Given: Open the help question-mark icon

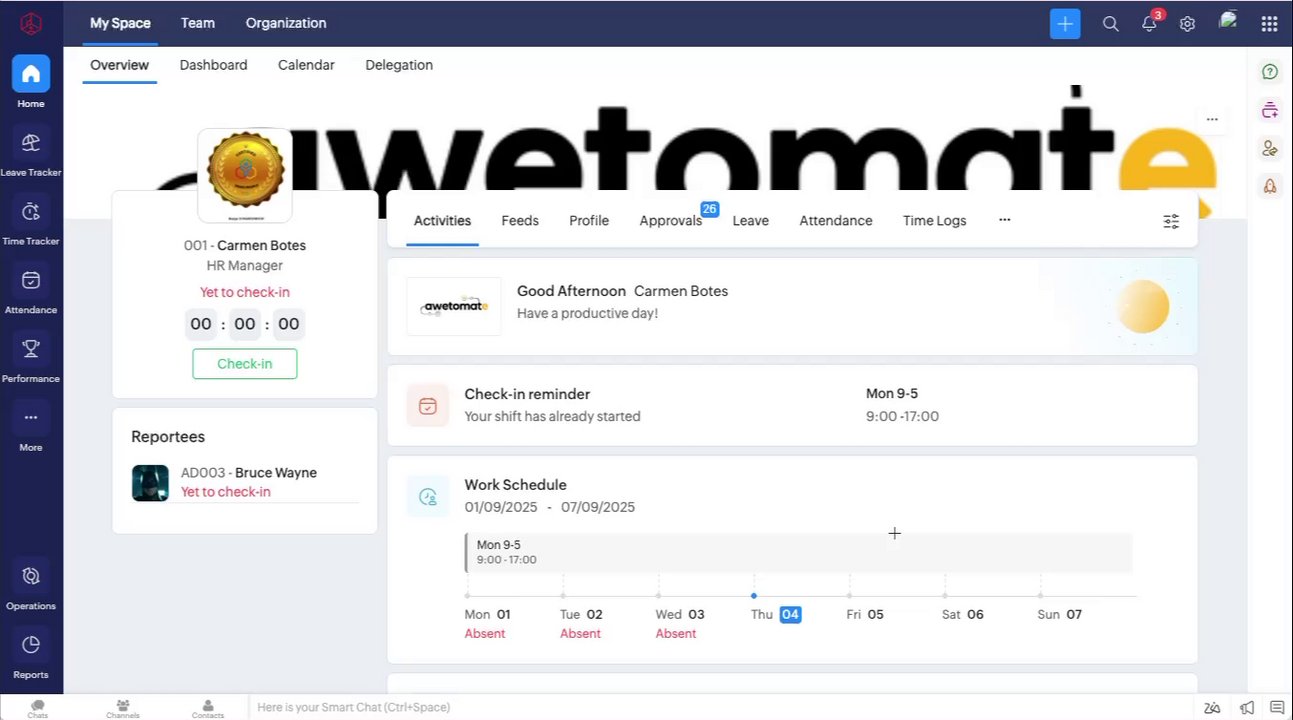Looking at the screenshot, I should pyautogui.click(x=1270, y=72).
